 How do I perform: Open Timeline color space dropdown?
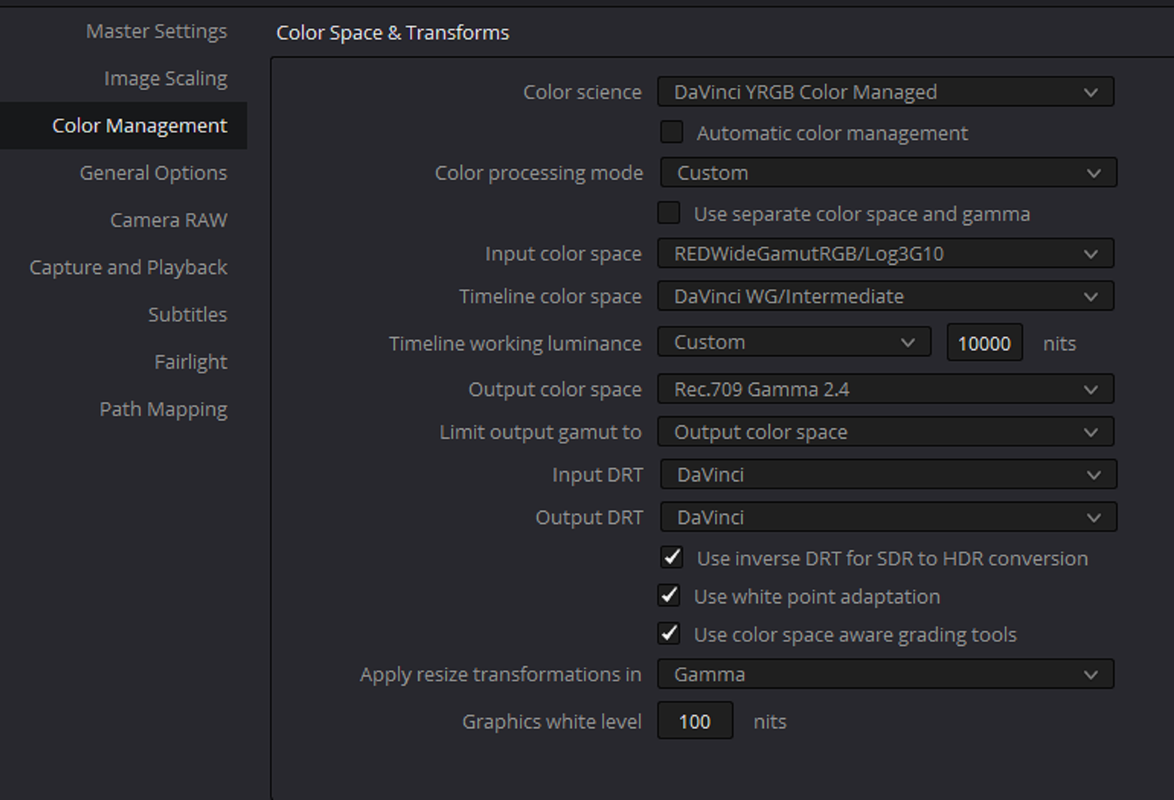point(886,297)
